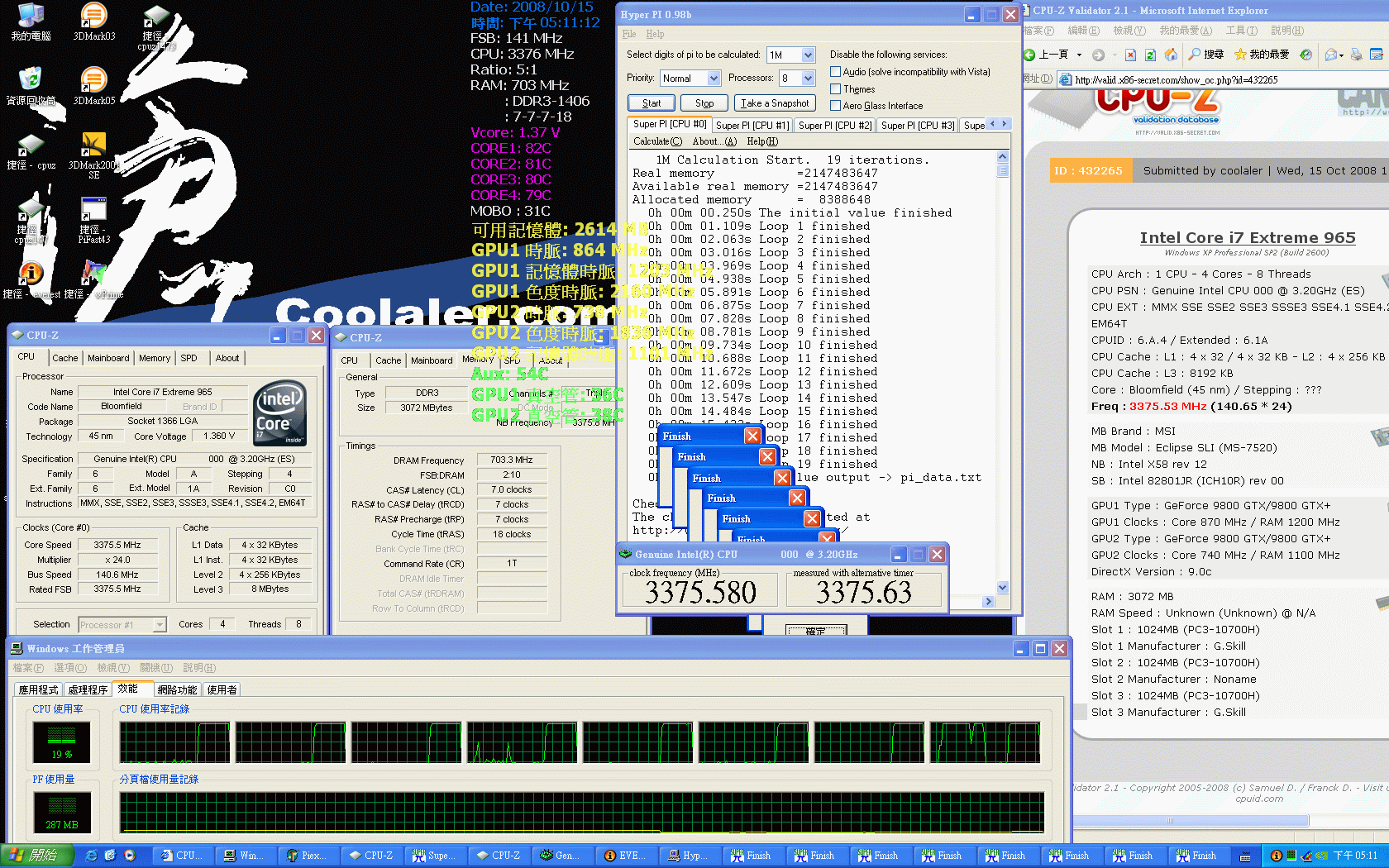Open the Recycle Bin desktop icon
Viewport: 1389px width, 868px height.
pyautogui.click(x=31, y=86)
